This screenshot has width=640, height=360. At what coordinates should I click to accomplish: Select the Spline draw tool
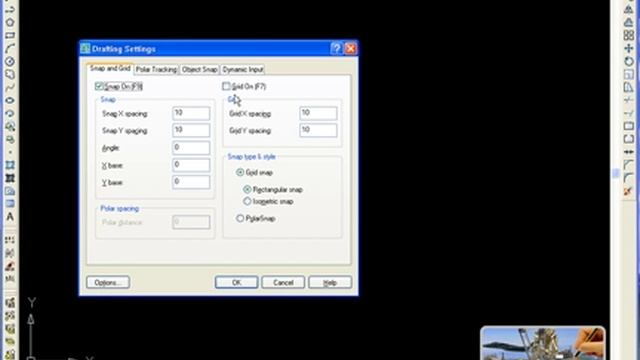[x=10, y=87]
